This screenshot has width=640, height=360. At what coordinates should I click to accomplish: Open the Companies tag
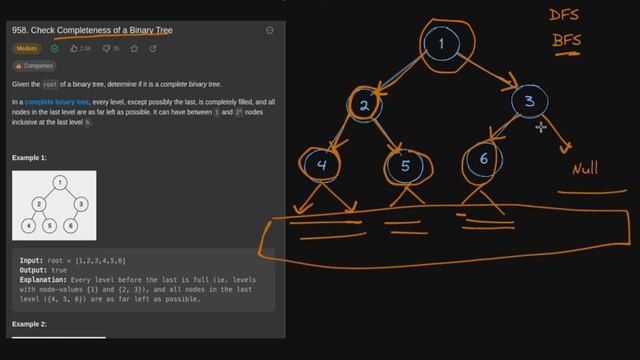34,66
